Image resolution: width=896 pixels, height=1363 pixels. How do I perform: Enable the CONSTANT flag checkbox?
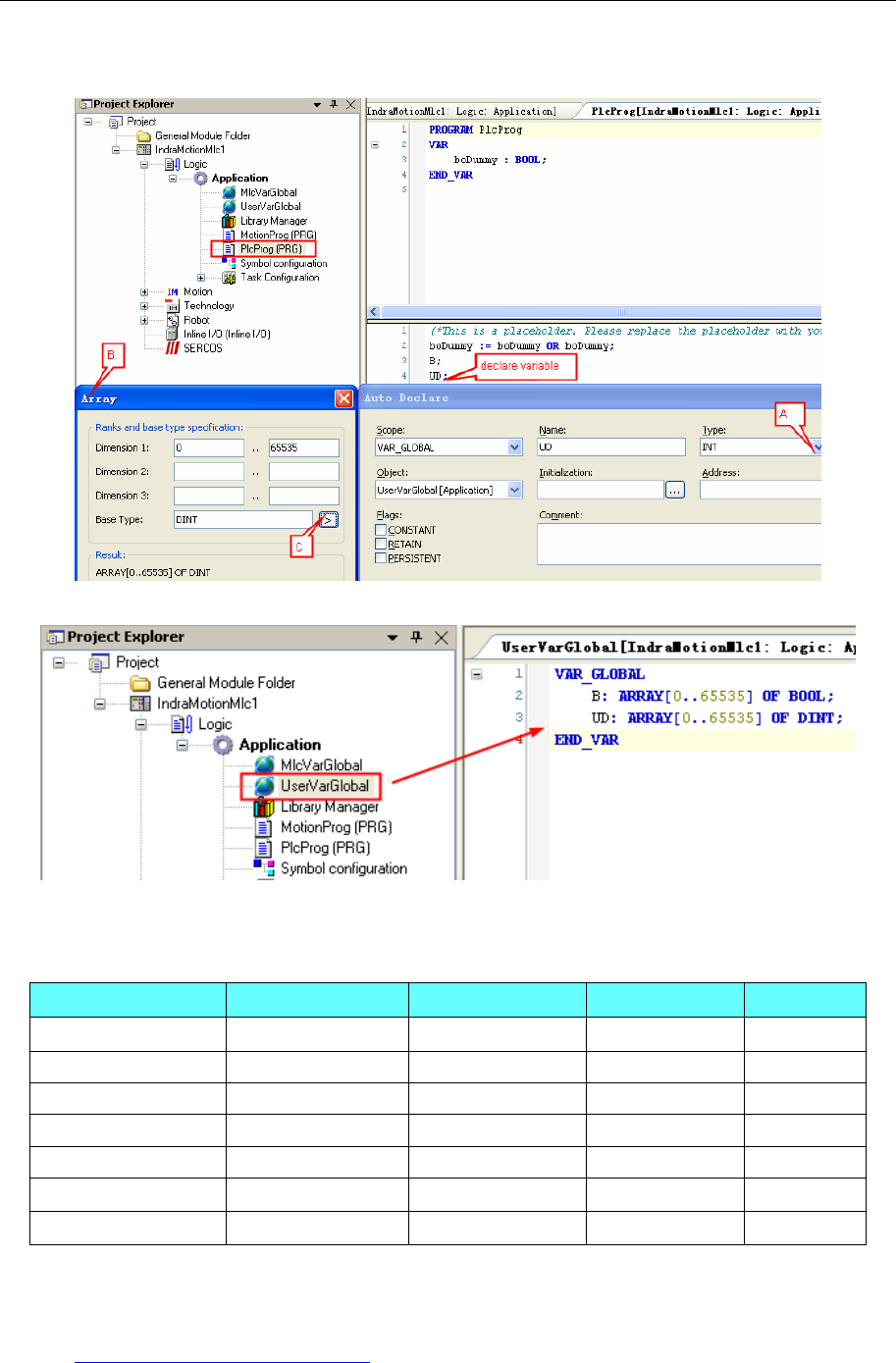[x=381, y=530]
